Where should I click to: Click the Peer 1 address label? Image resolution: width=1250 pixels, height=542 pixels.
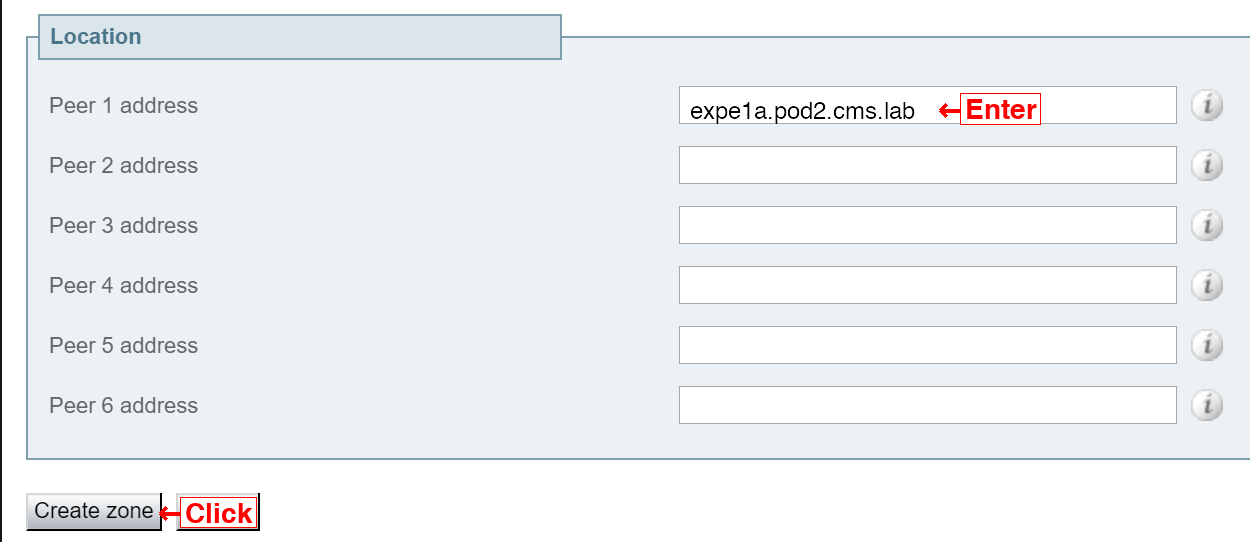[123, 106]
